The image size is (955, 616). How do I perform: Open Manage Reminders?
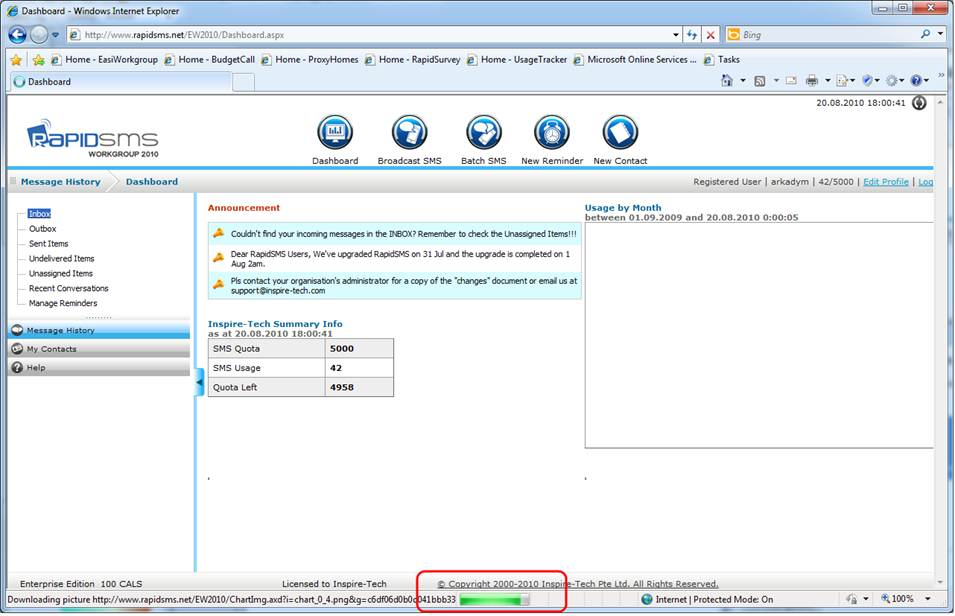(63, 303)
